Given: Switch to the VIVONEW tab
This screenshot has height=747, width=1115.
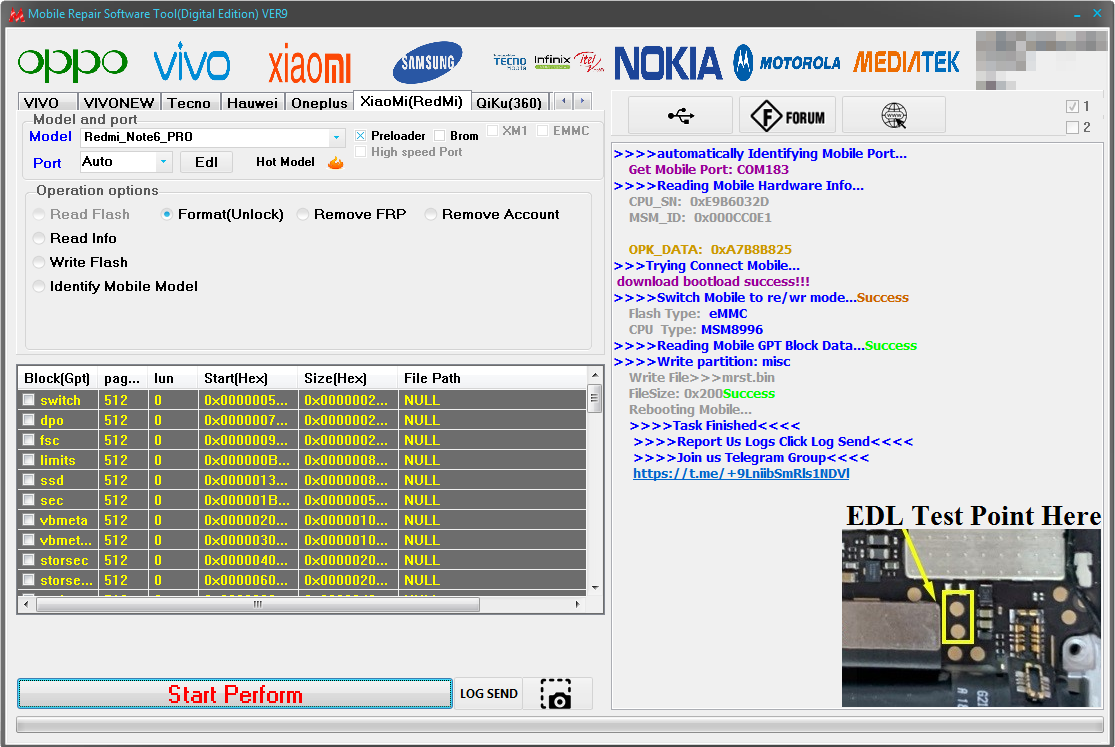Looking at the screenshot, I should pyautogui.click(x=119, y=102).
